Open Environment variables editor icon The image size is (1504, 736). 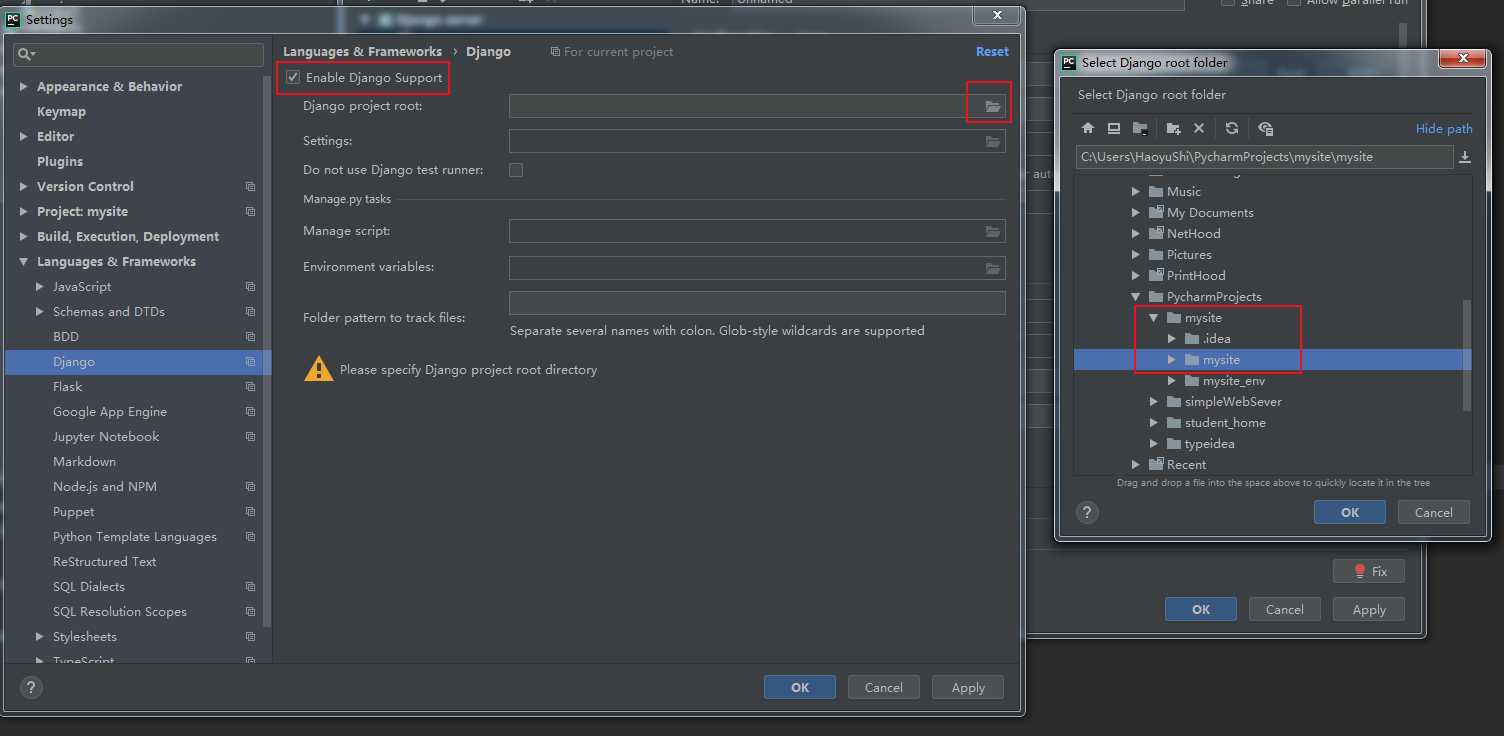tap(992, 268)
